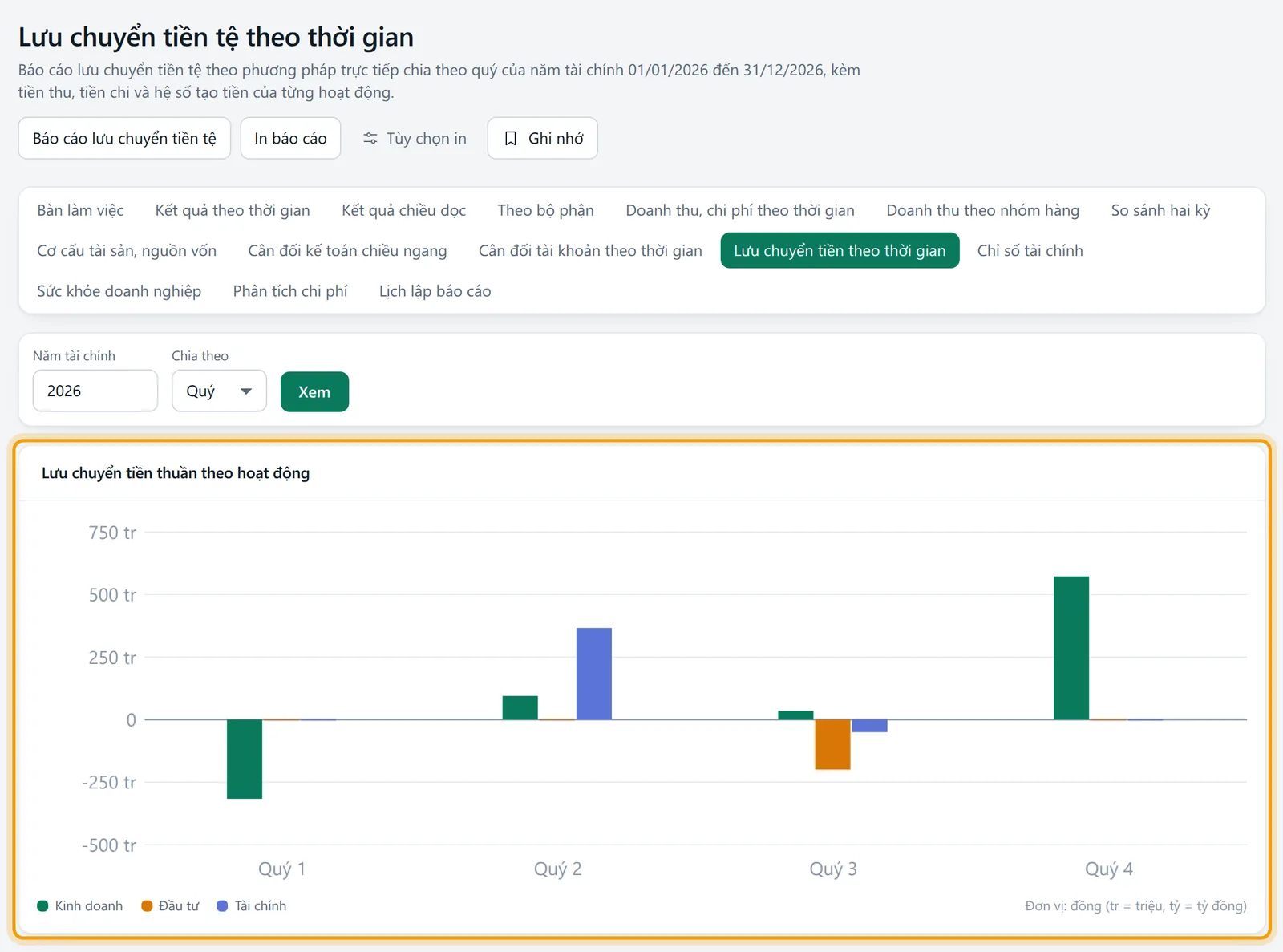Click heading Lưu chuyển tiền tệ theo thời gian

click(x=216, y=37)
